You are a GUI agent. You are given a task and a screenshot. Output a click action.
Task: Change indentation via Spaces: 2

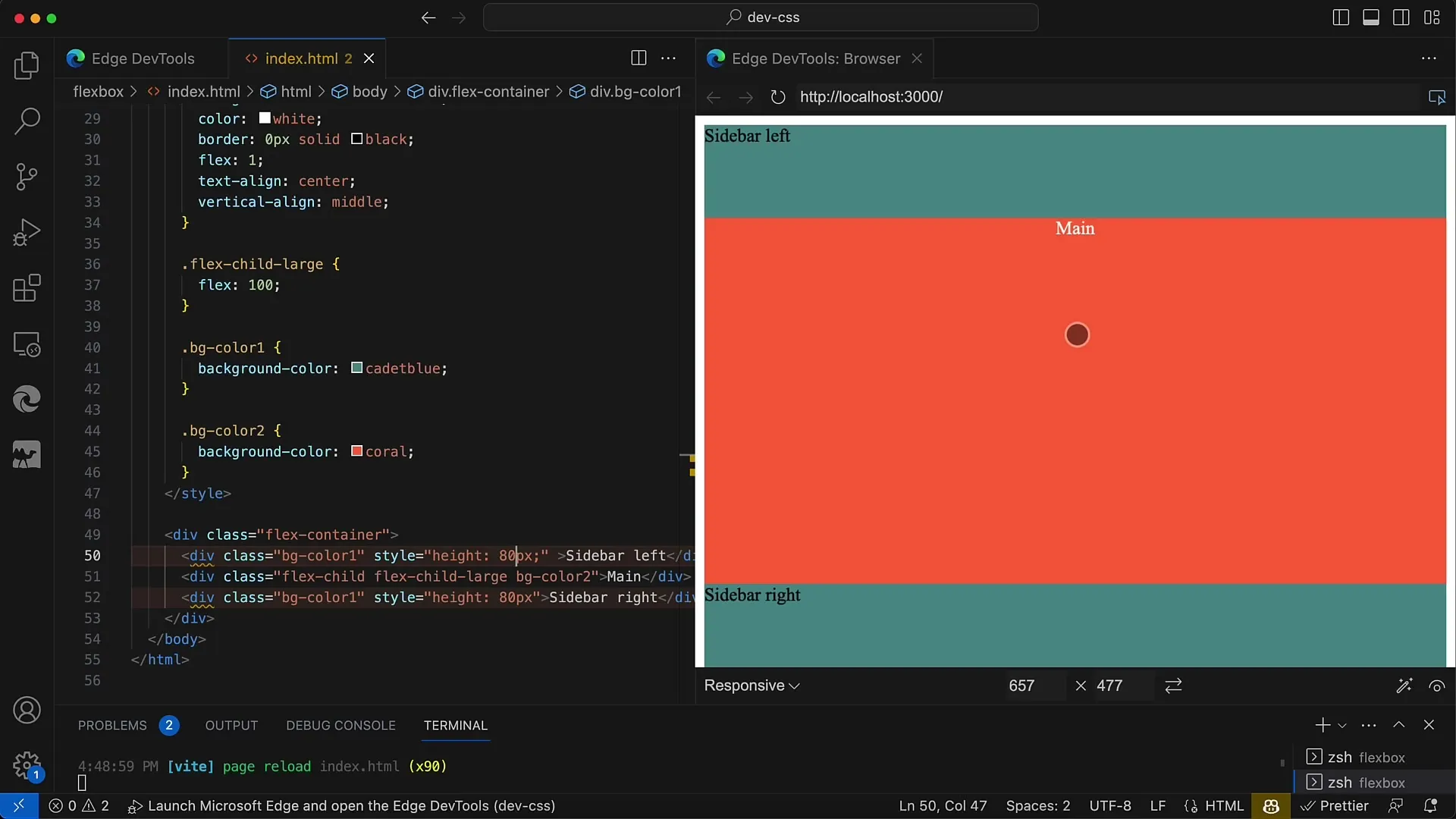[1037, 806]
